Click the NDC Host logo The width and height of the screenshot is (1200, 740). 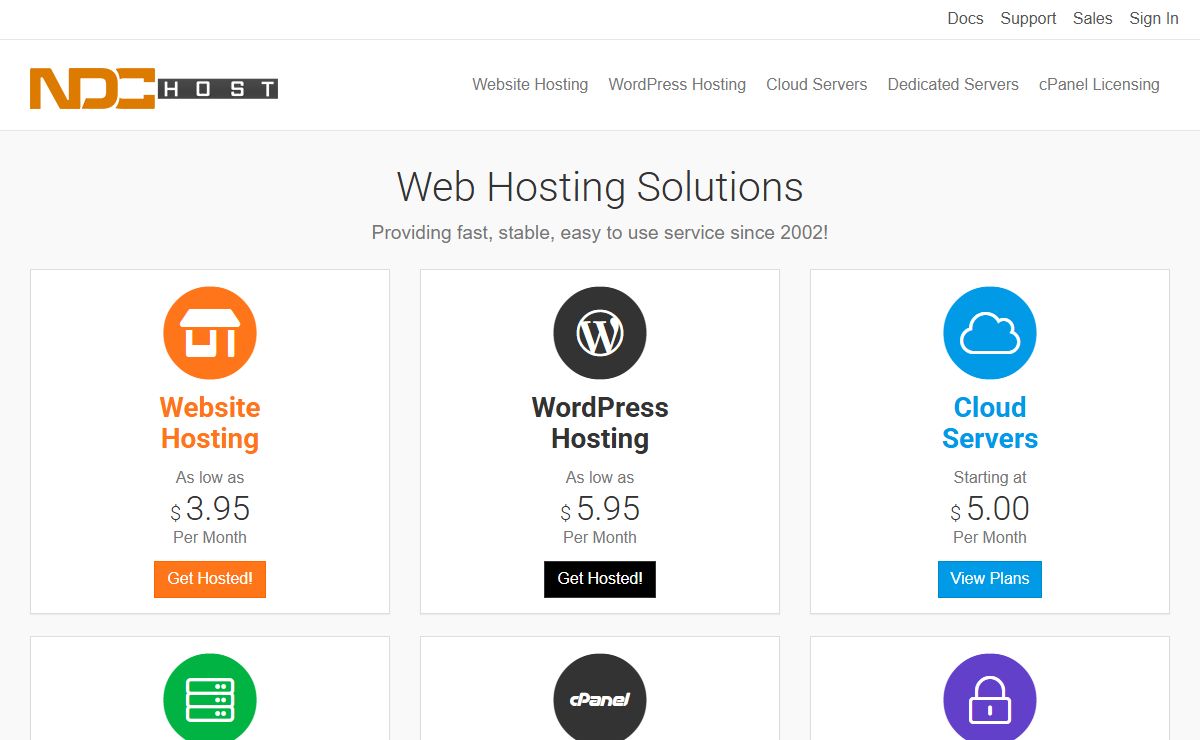coord(154,88)
